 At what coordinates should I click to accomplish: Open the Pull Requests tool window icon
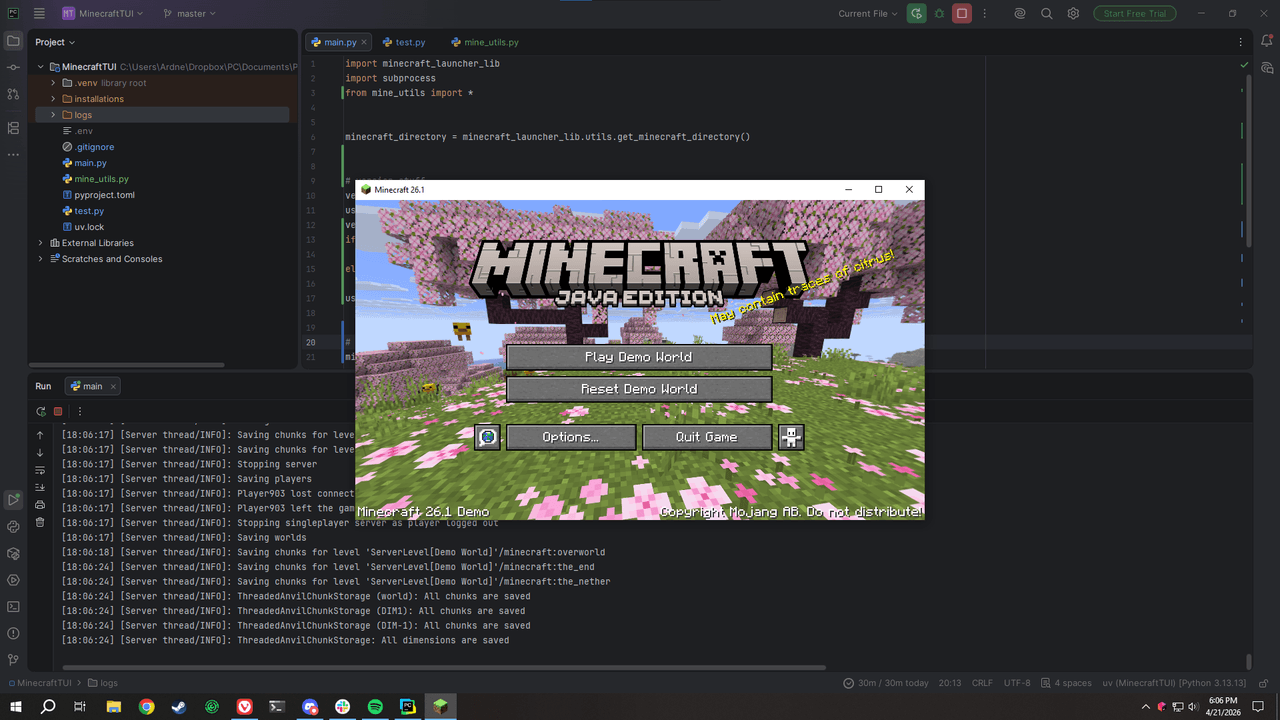(x=13, y=94)
